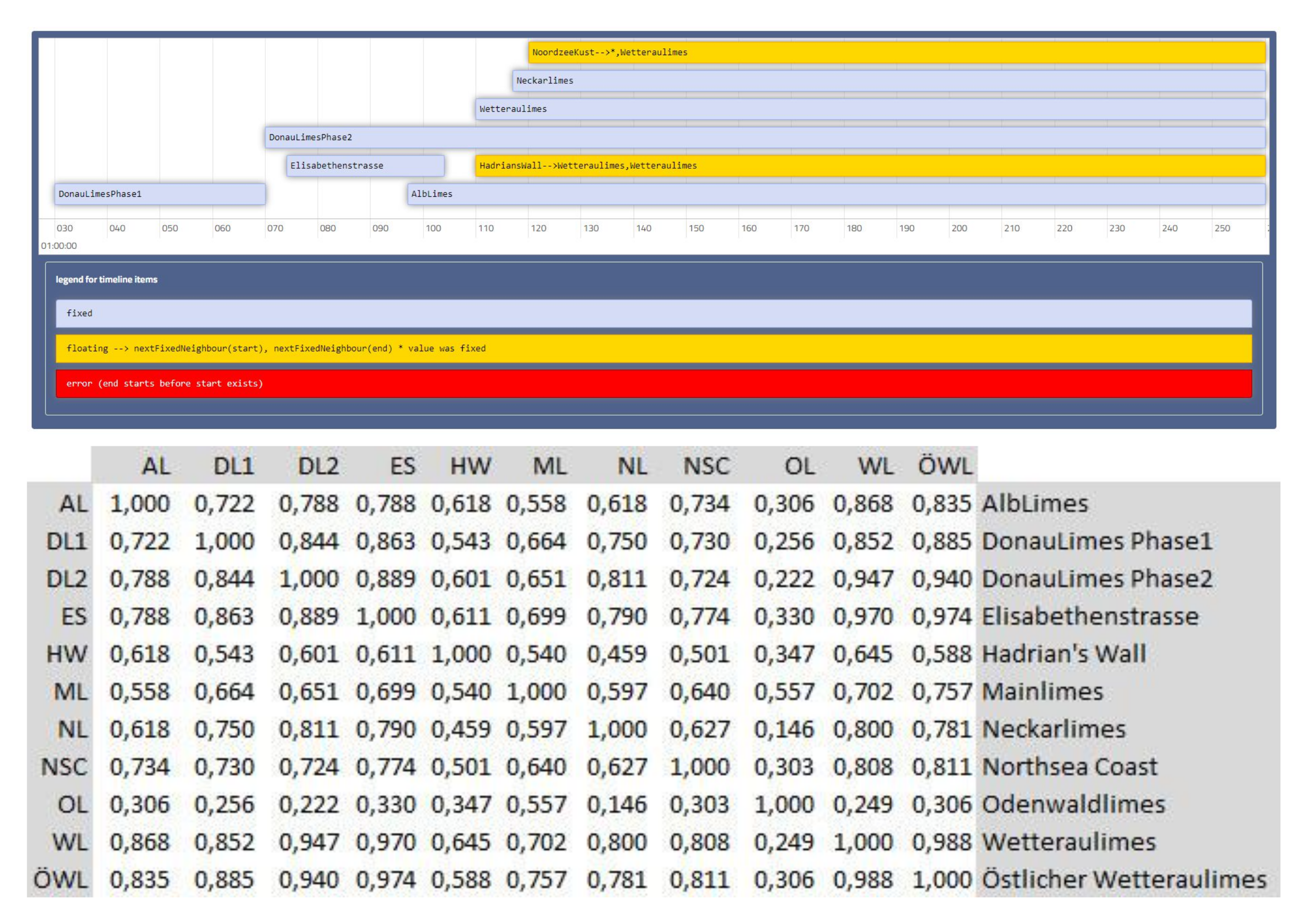Viewport: 1307px width, 924px height.
Task: Click the DL2 column header
Action: click(x=318, y=467)
